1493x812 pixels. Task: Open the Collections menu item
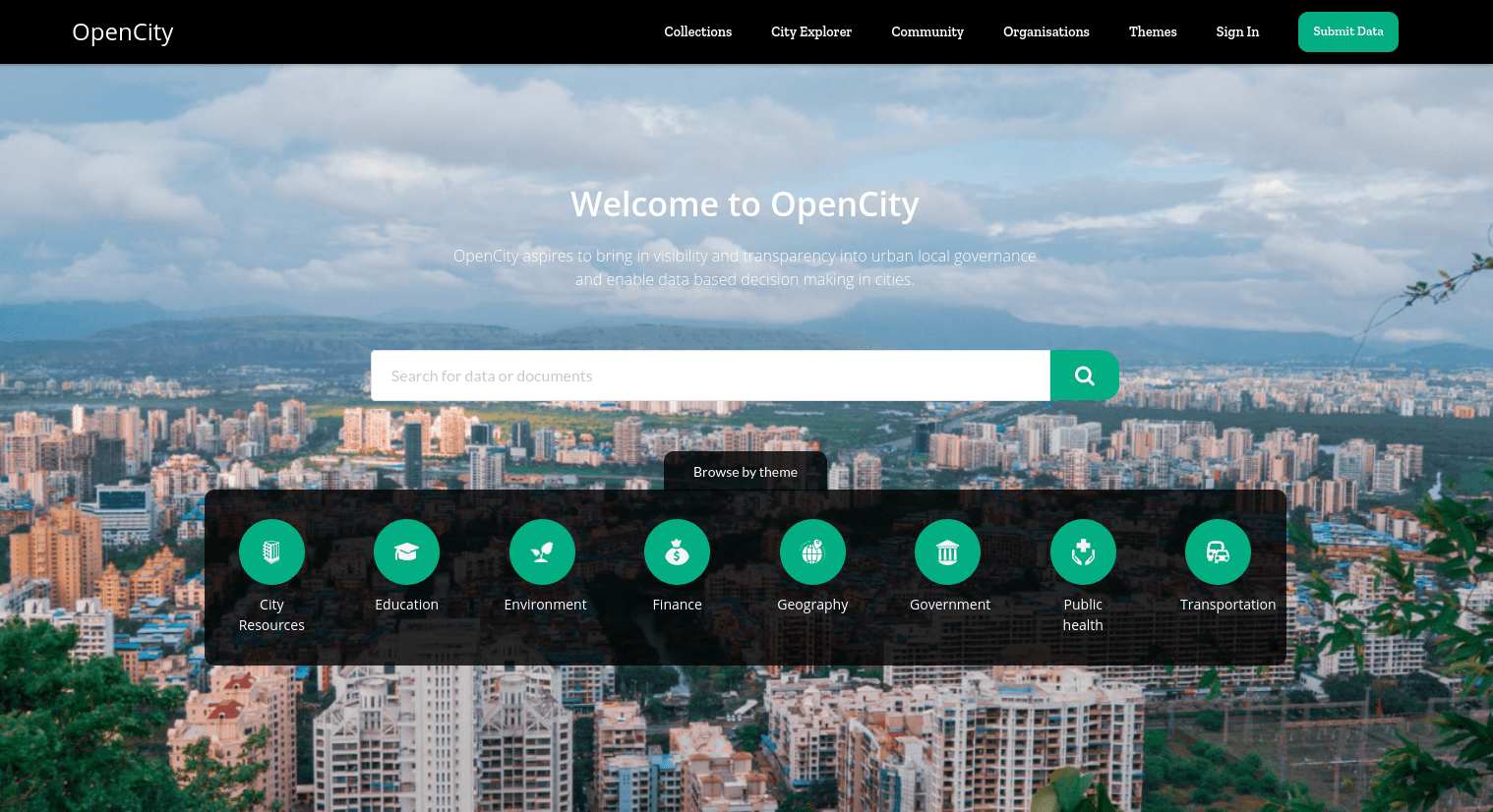tap(697, 31)
